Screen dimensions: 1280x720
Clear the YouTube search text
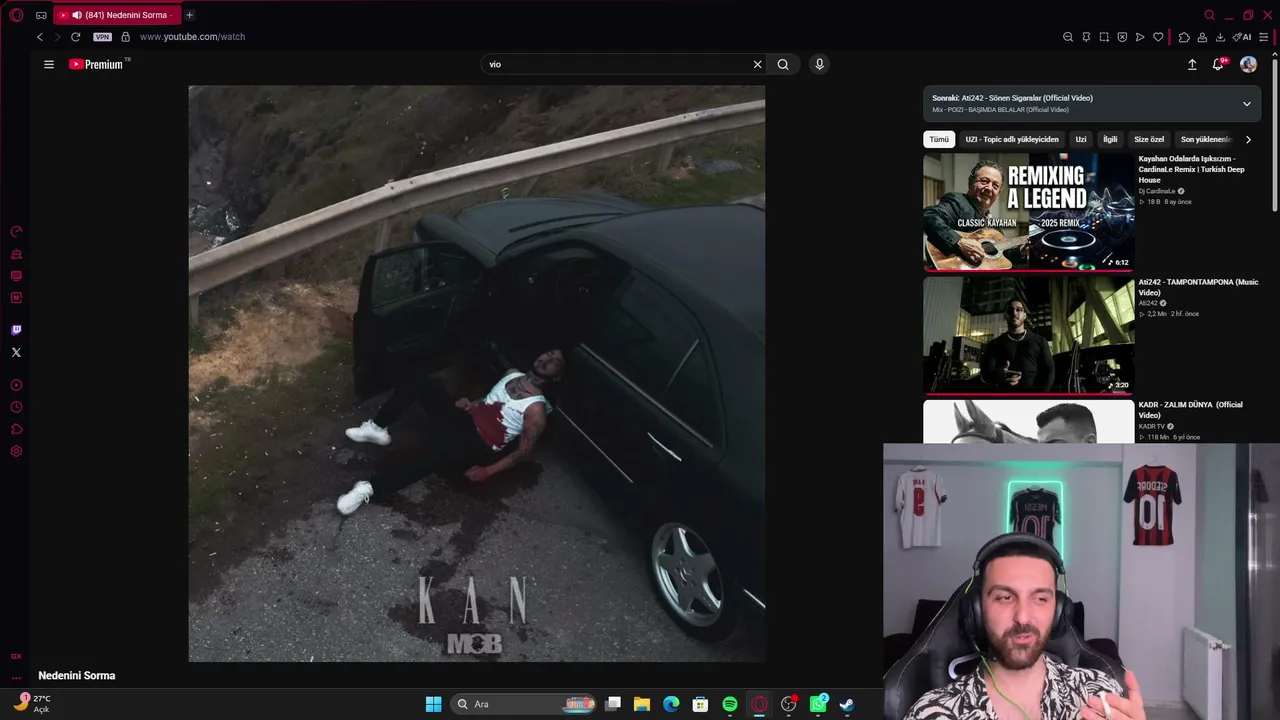757,64
